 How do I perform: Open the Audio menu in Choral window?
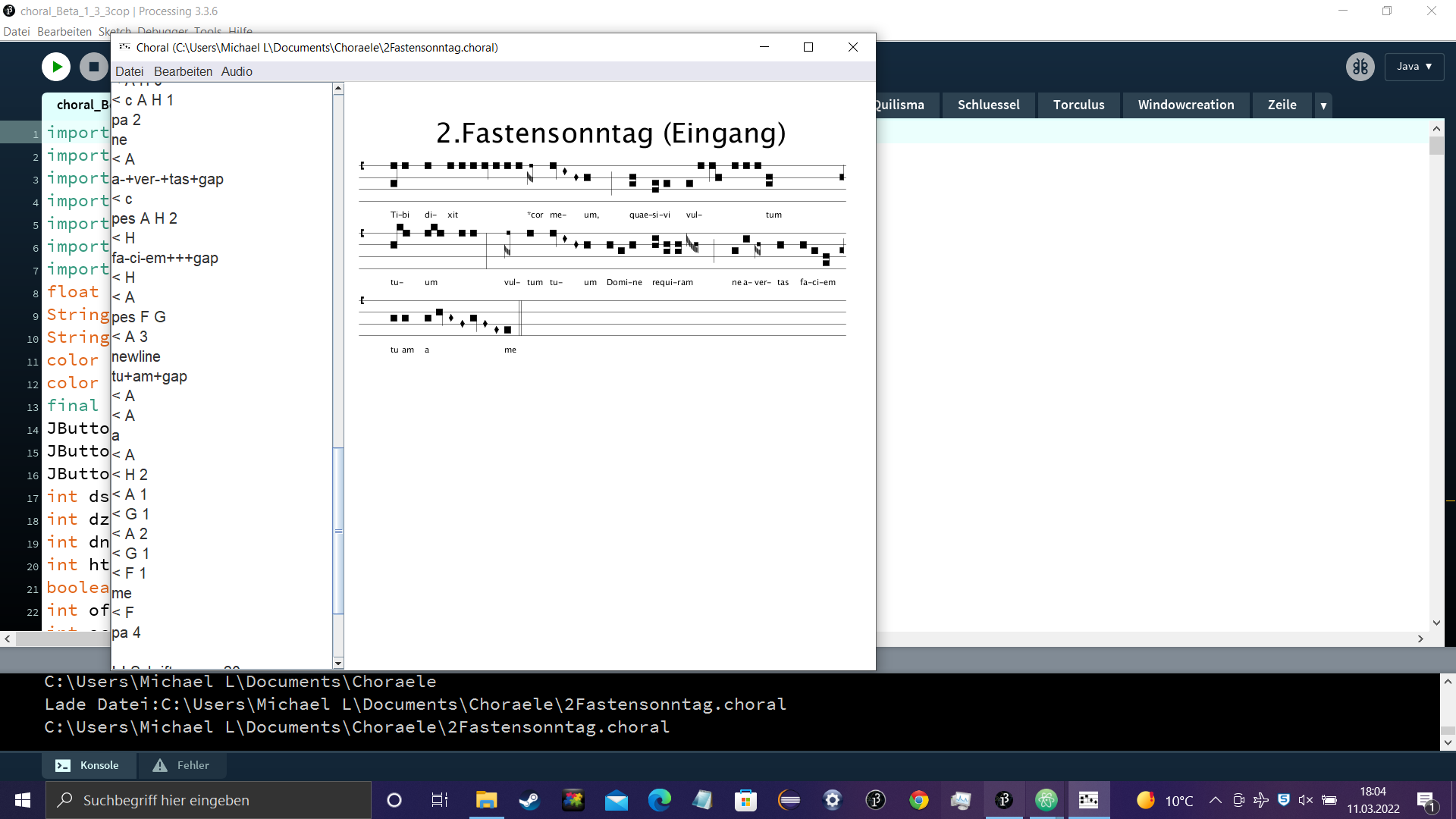tap(237, 71)
